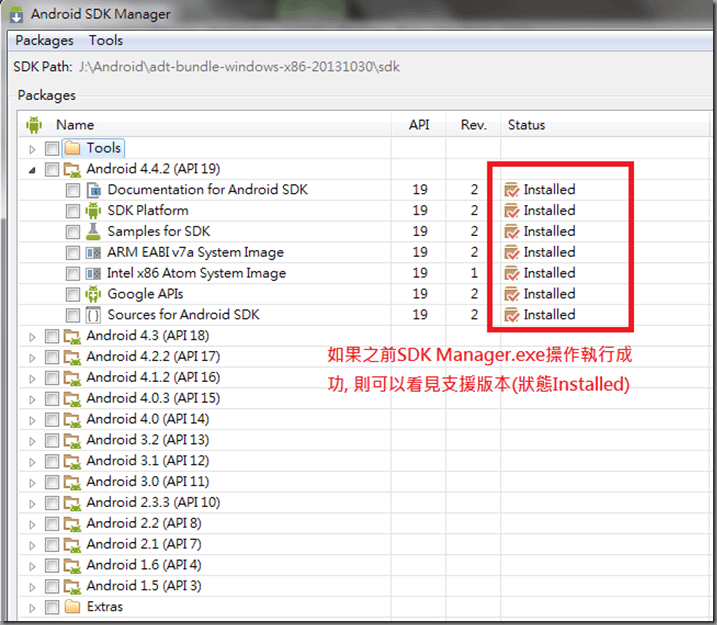Screen dimensions: 717x625
Task: Select the Android 4.1.2 (API 16) row text
Action: coord(153,378)
